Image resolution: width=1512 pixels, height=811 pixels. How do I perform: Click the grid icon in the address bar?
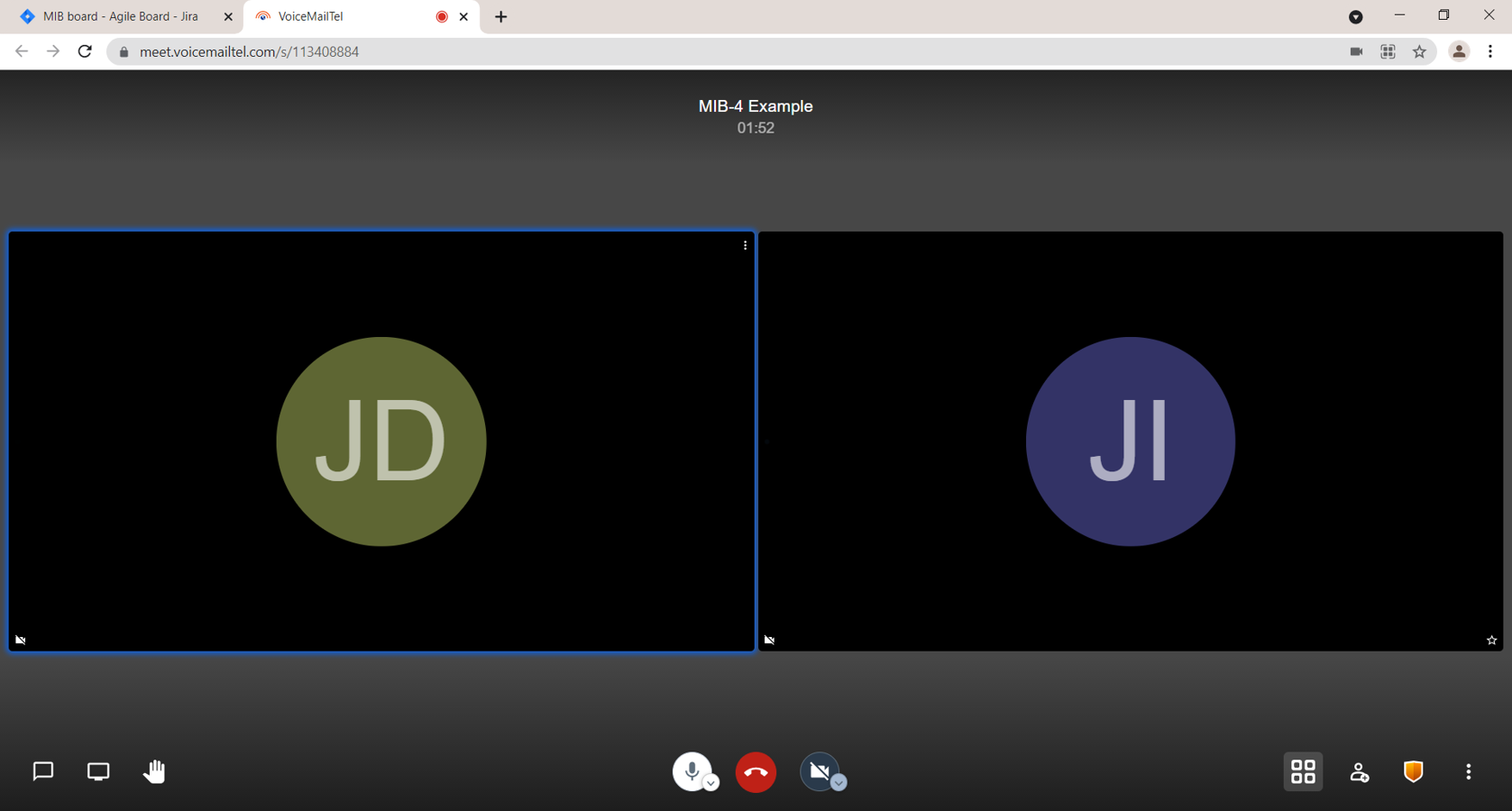[1388, 52]
